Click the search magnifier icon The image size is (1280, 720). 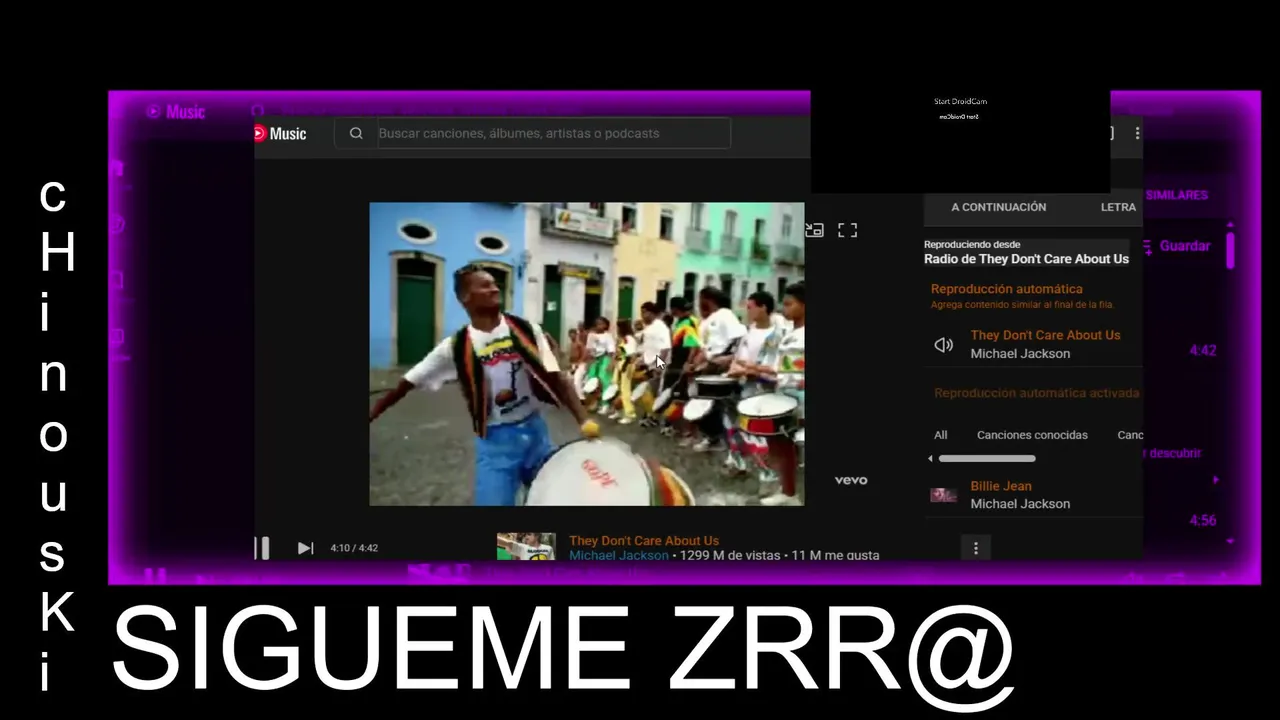(x=356, y=133)
